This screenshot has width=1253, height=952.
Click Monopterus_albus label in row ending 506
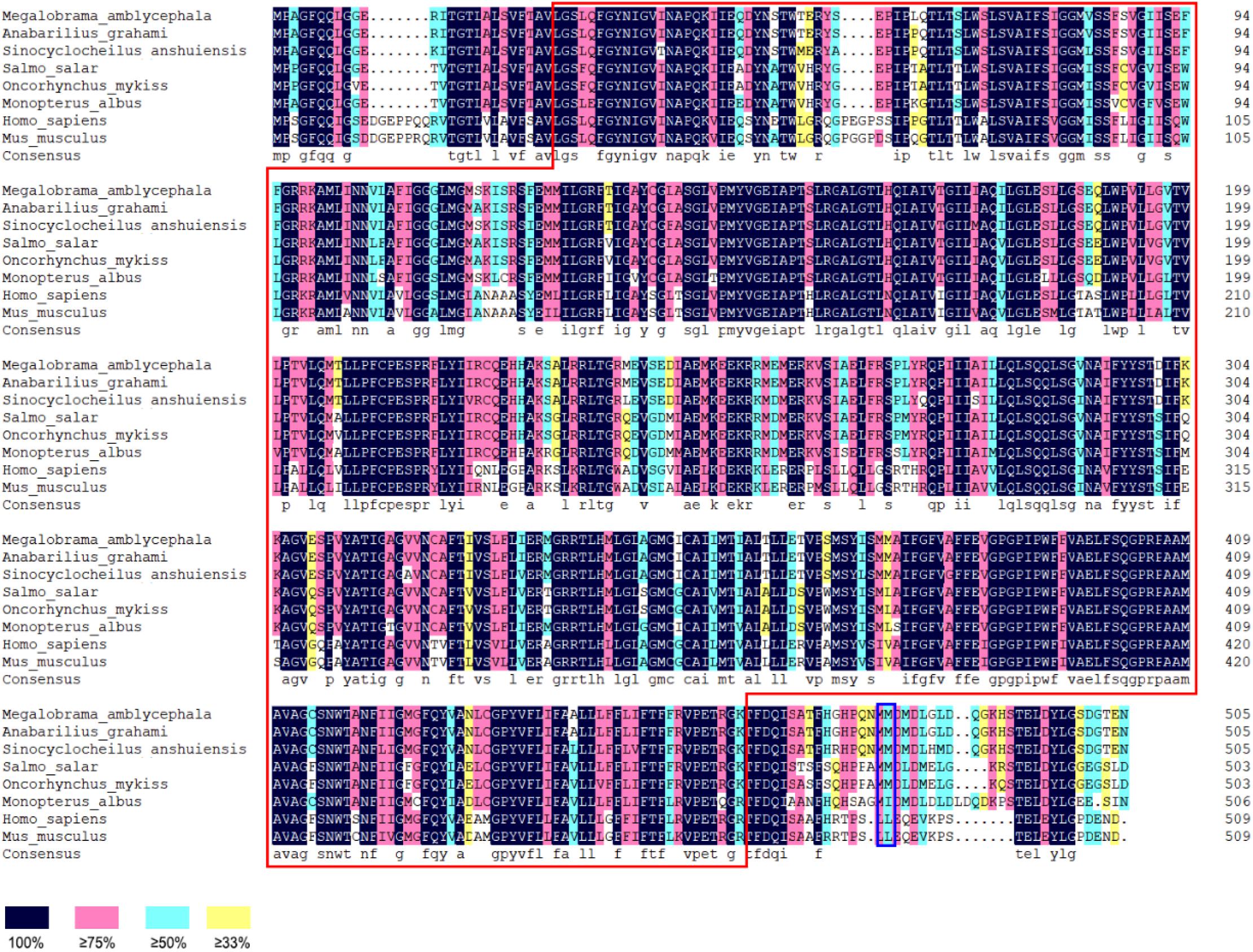pyautogui.click(x=72, y=803)
